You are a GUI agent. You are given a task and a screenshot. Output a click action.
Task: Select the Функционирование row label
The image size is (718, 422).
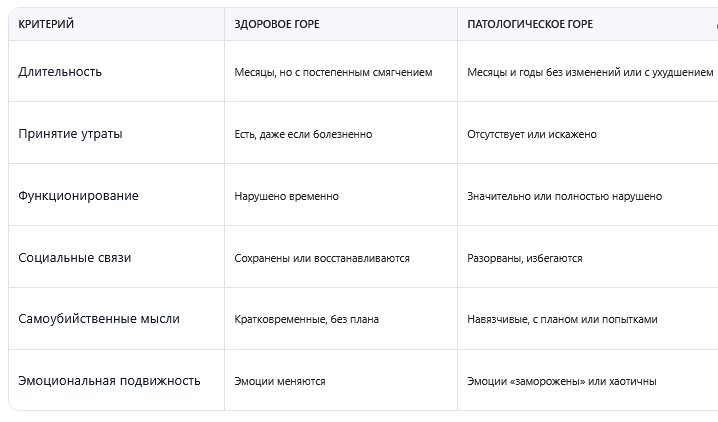click(x=78, y=196)
